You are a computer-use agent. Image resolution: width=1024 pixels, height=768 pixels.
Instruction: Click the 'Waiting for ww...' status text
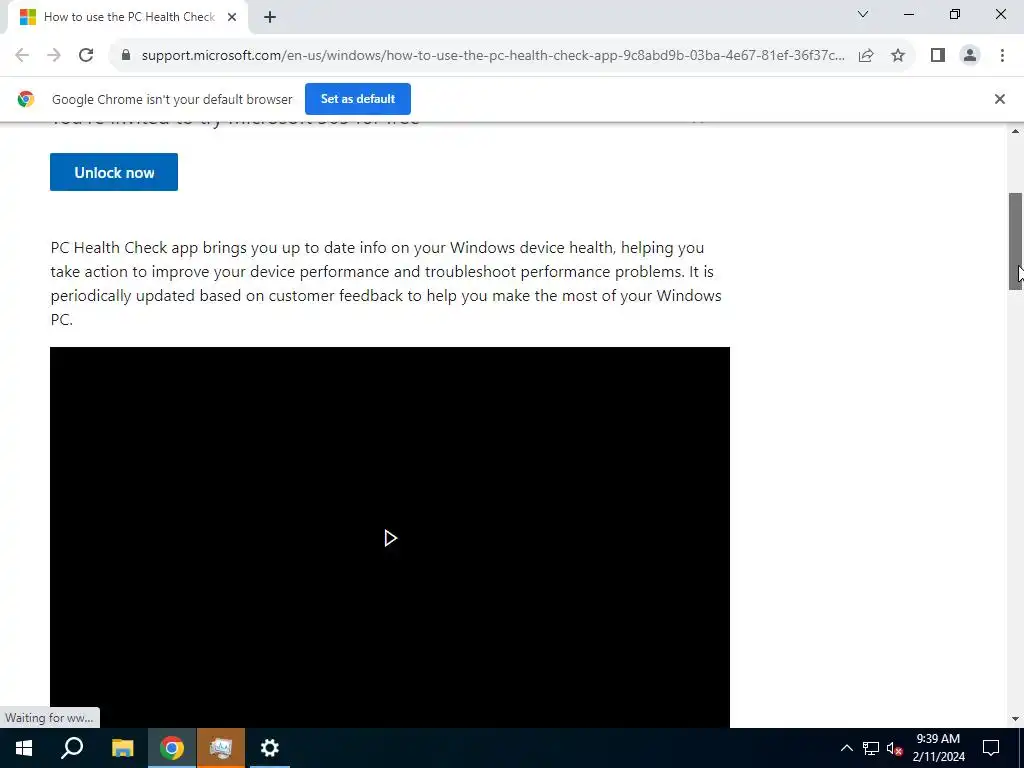[49, 718]
